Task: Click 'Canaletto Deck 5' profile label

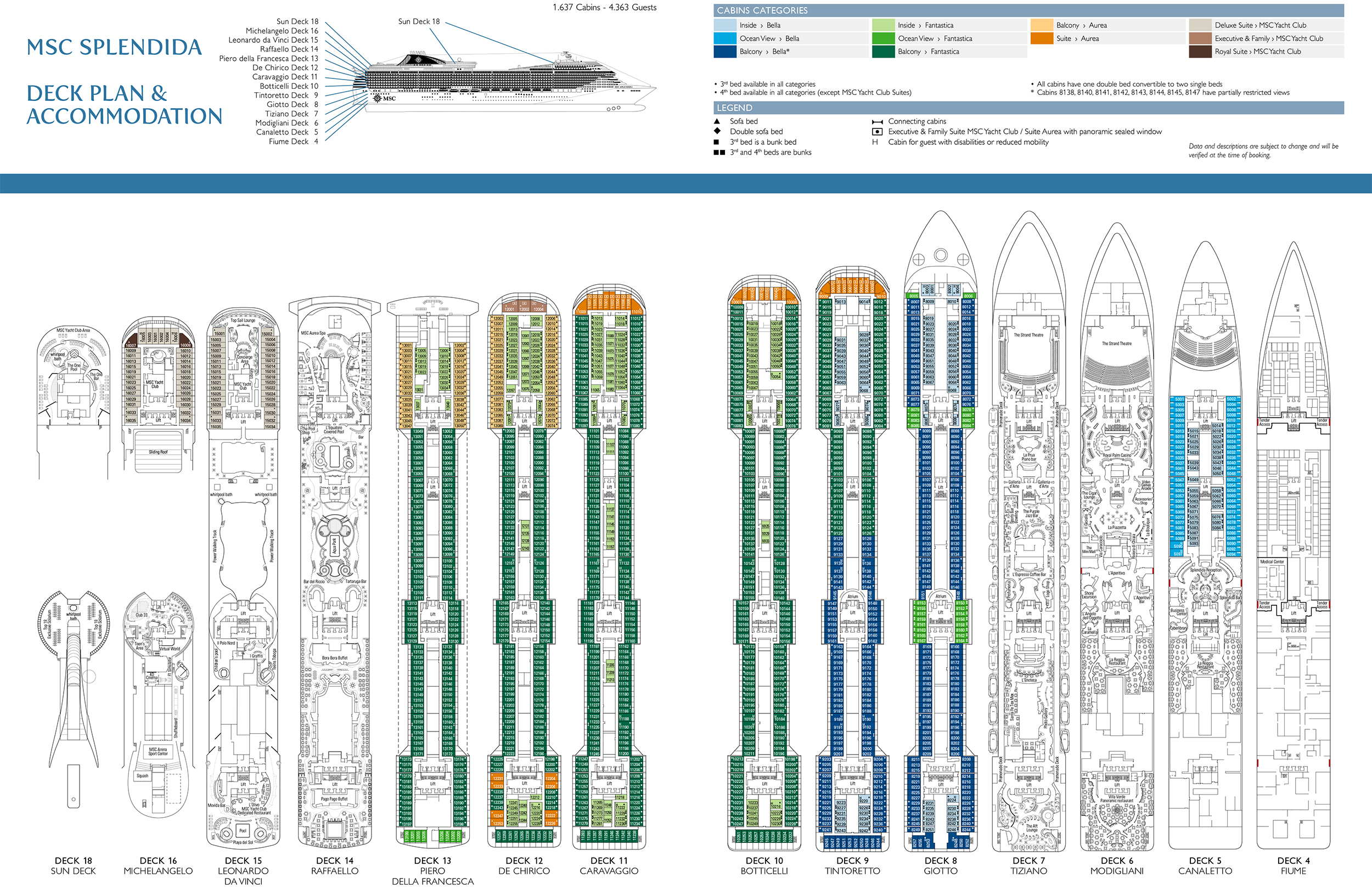Action: tap(287, 132)
